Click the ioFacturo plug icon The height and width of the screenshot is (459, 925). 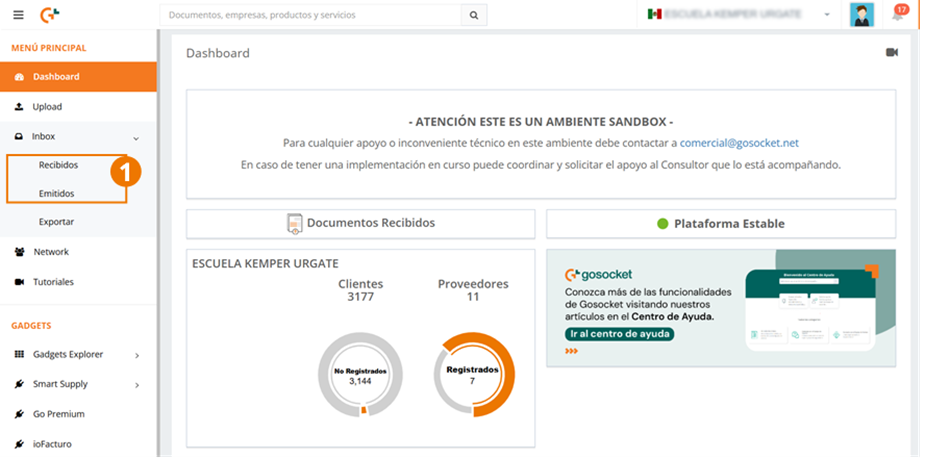coord(19,444)
